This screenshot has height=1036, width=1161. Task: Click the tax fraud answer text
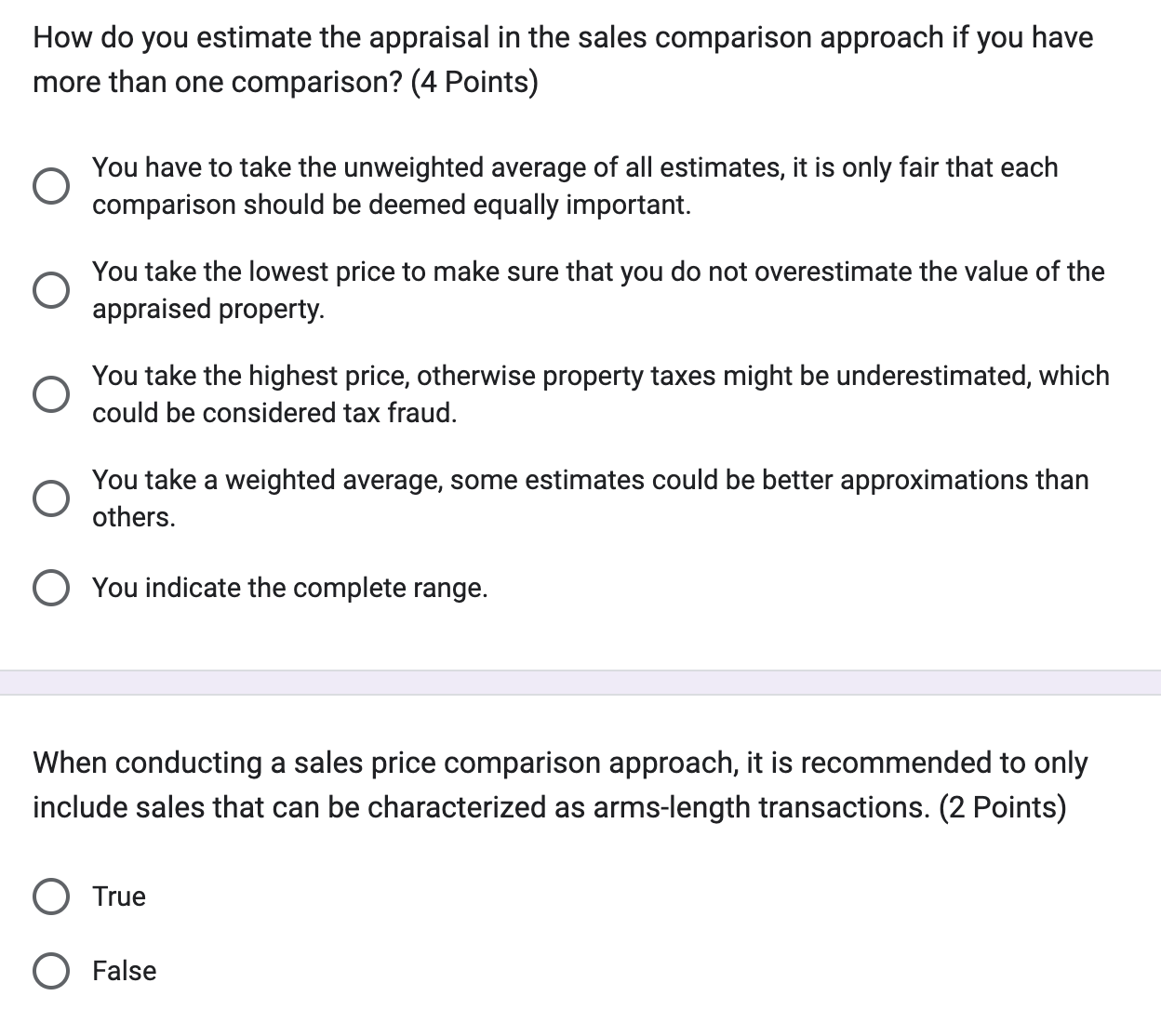(x=600, y=394)
